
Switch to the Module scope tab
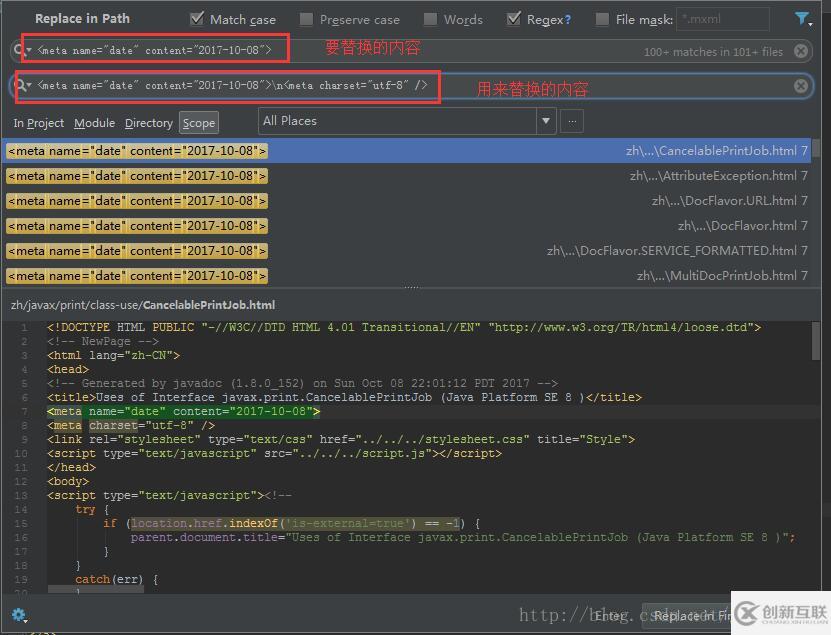pyautogui.click(x=94, y=123)
